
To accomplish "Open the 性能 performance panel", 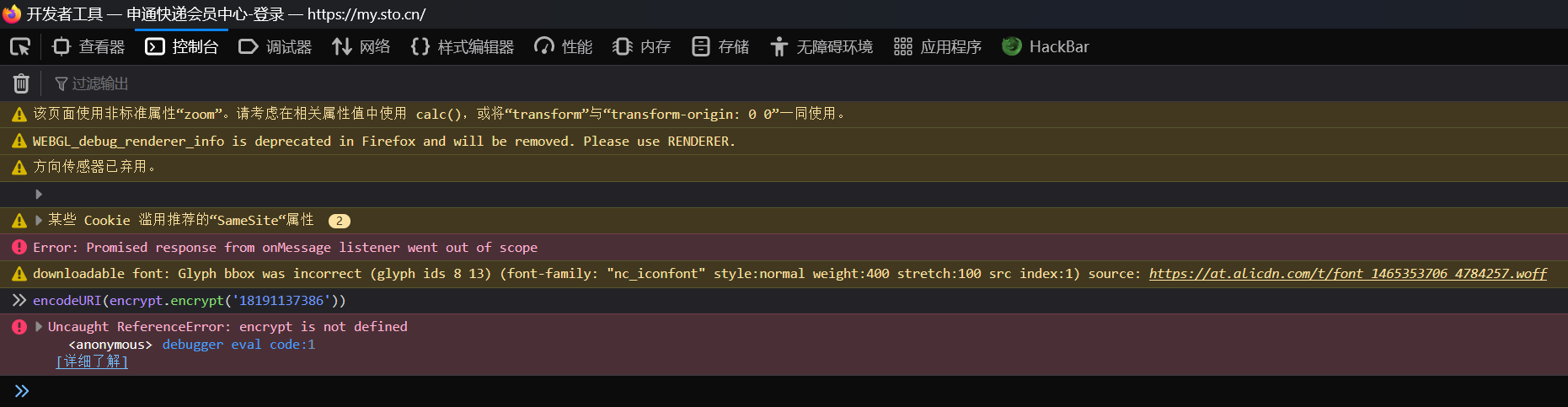I will tap(564, 47).
